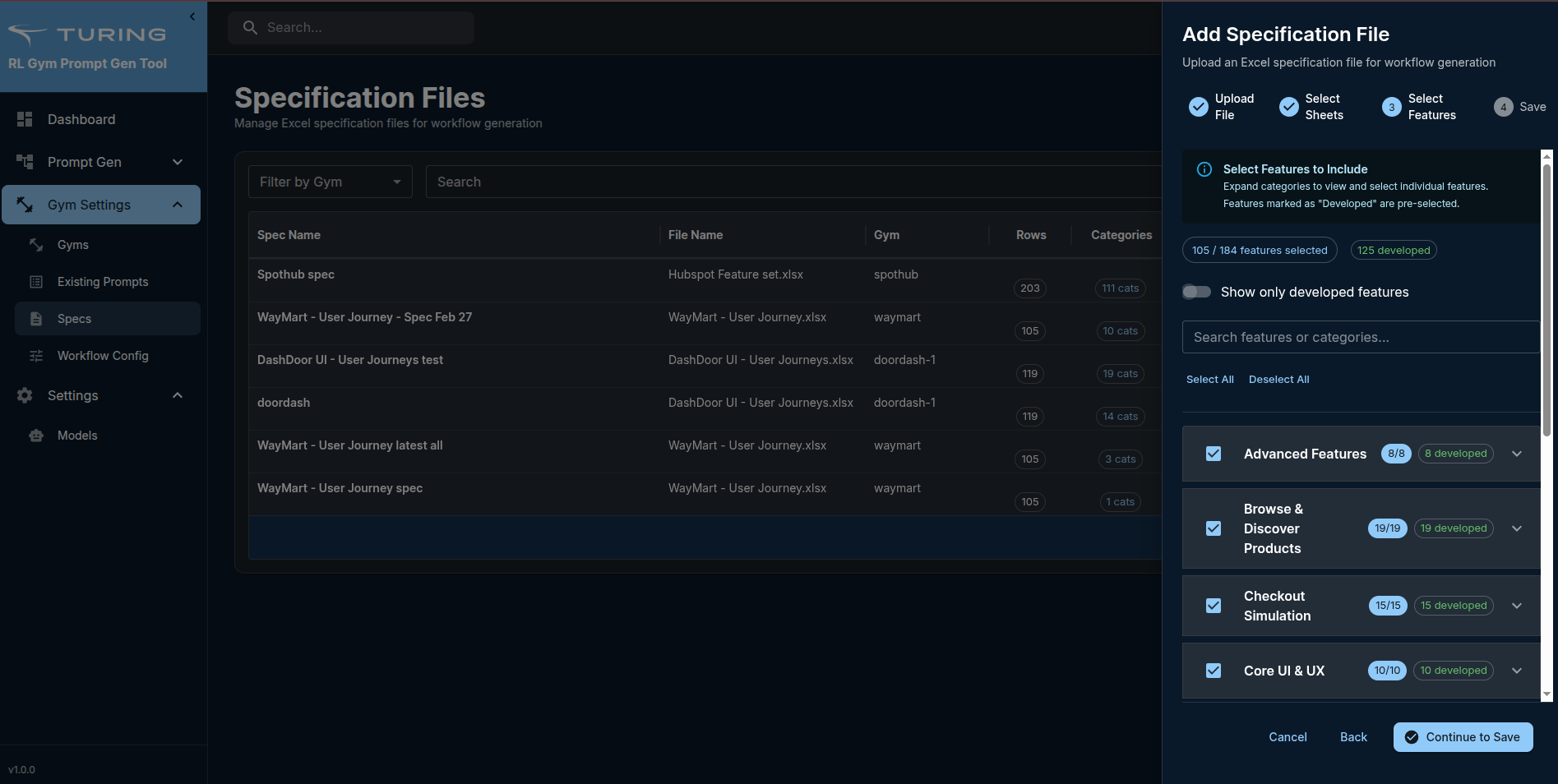Expand Browse & Discover Products category

[1517, 528]
